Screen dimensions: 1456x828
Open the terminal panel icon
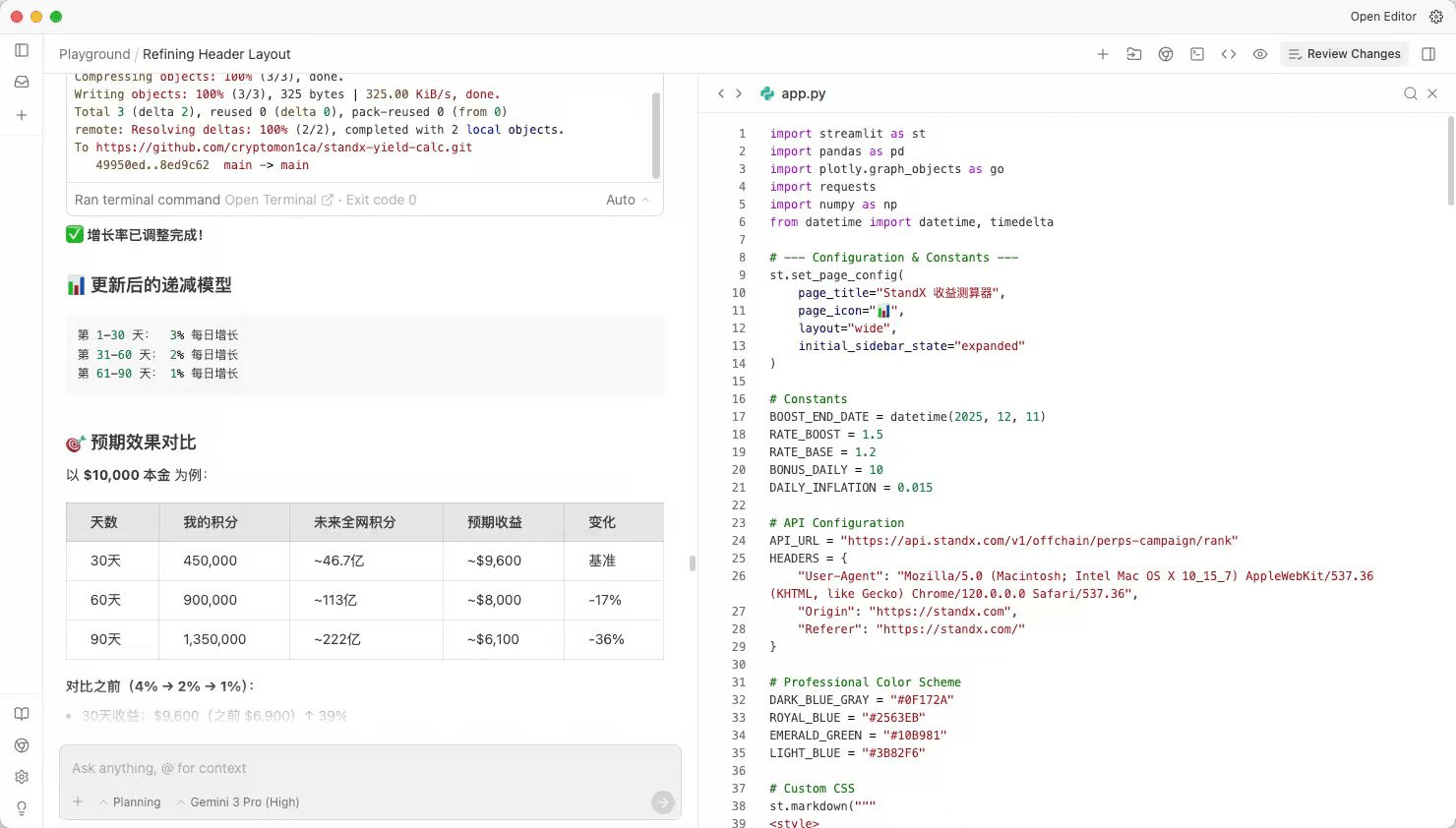[x=1197, y=54]
